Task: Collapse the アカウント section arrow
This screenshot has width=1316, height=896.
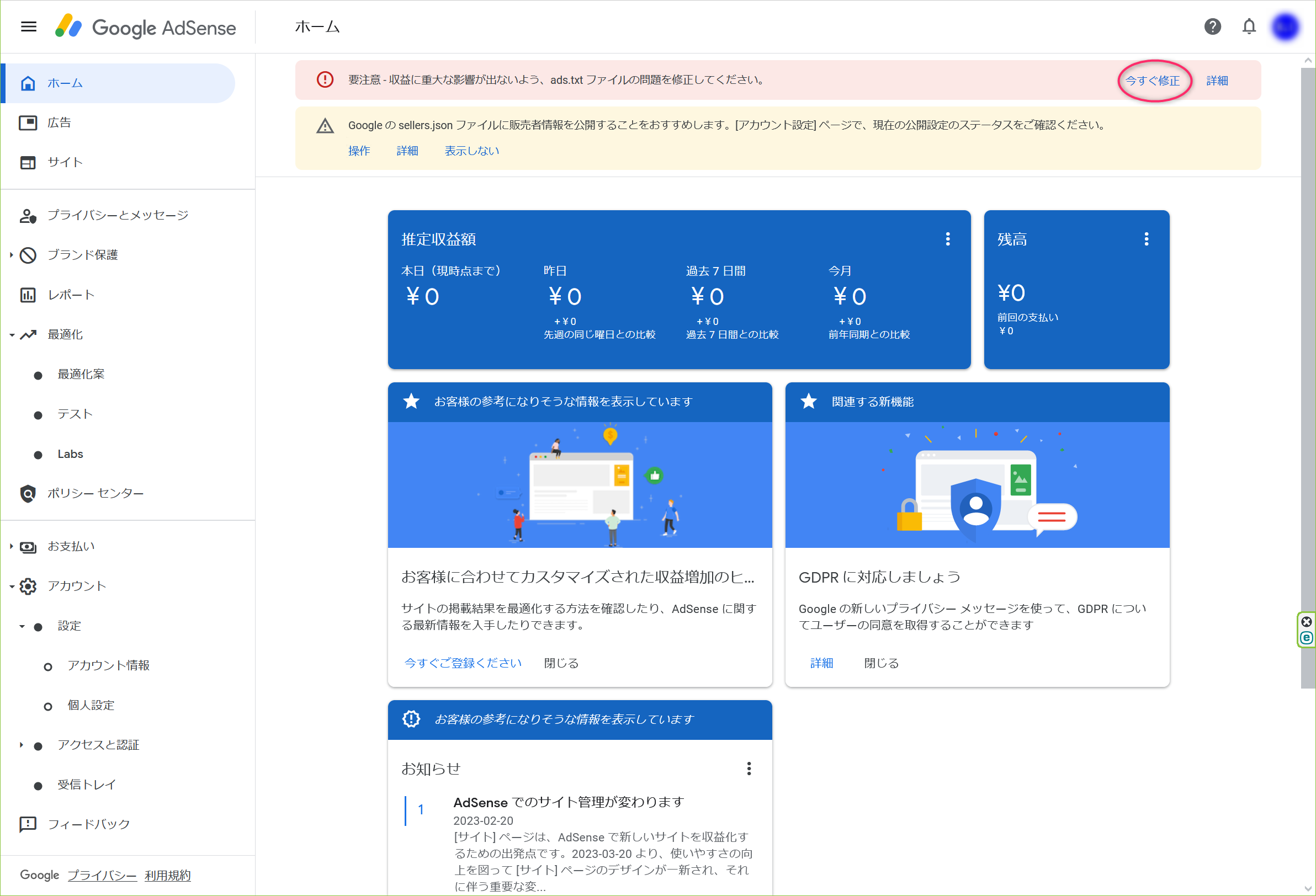Action: (x=12, y=586)
